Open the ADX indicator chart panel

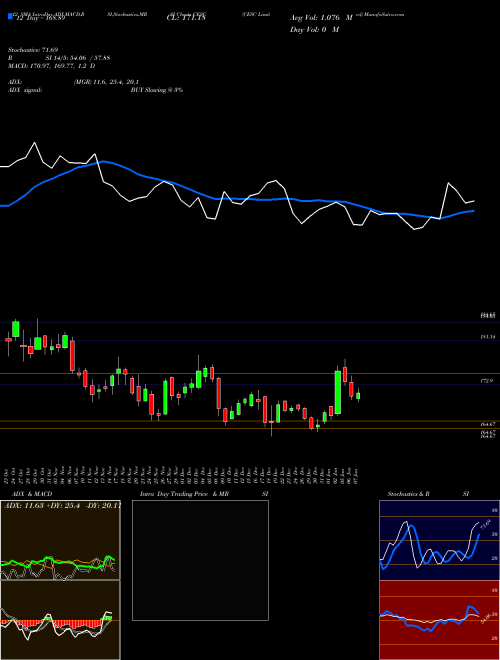[x=60, y=540]
